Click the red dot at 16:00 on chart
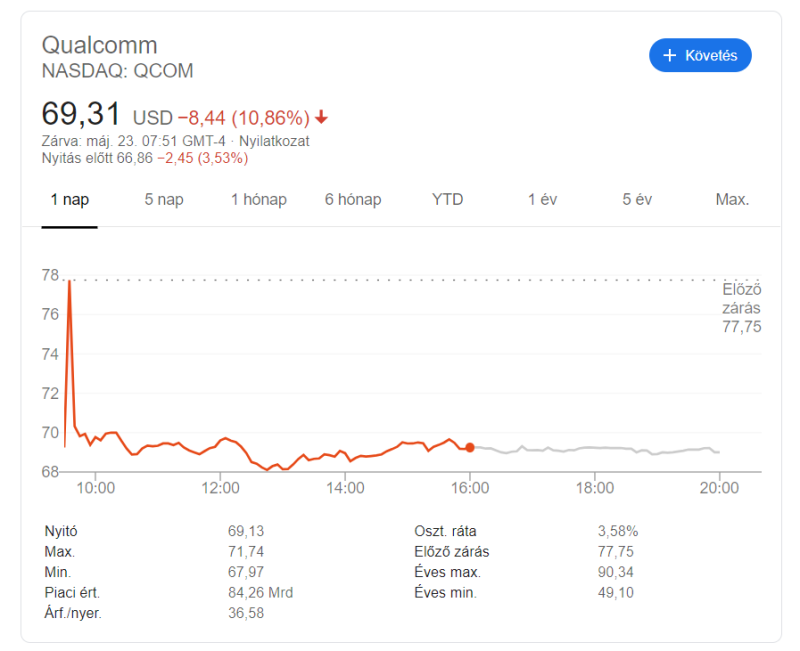 click(470, 447)
